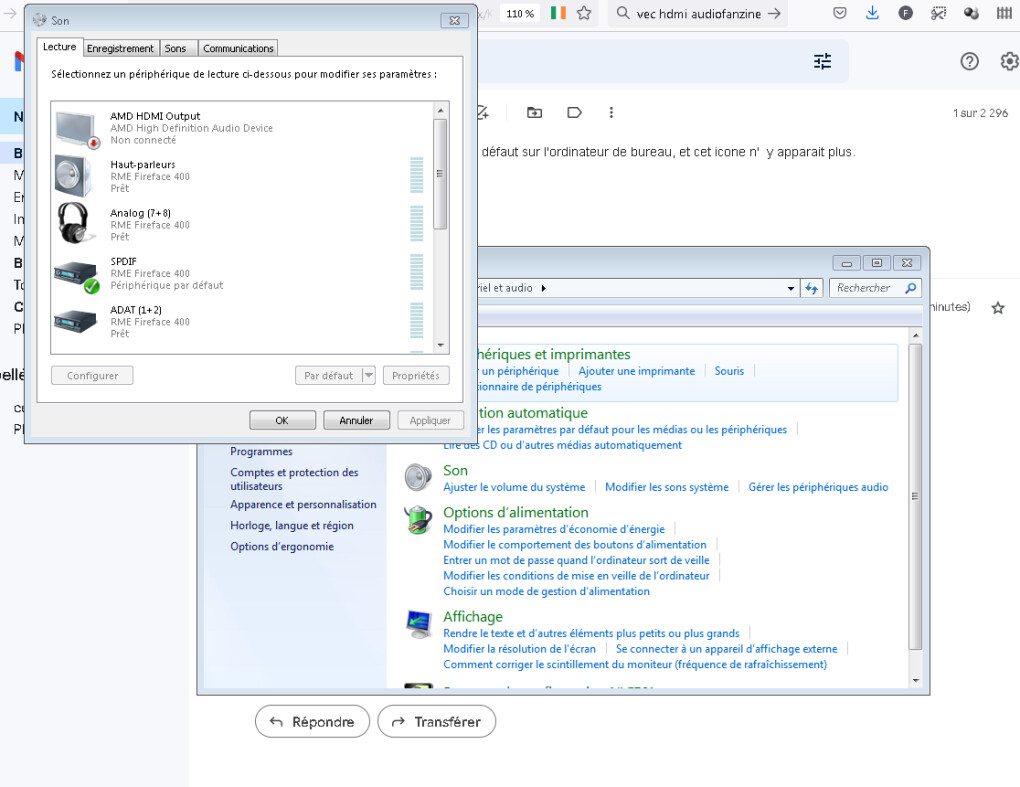Open Programmes in Control Panel sidebar
Screen dimensions: 1020x787
pos(261,451)
